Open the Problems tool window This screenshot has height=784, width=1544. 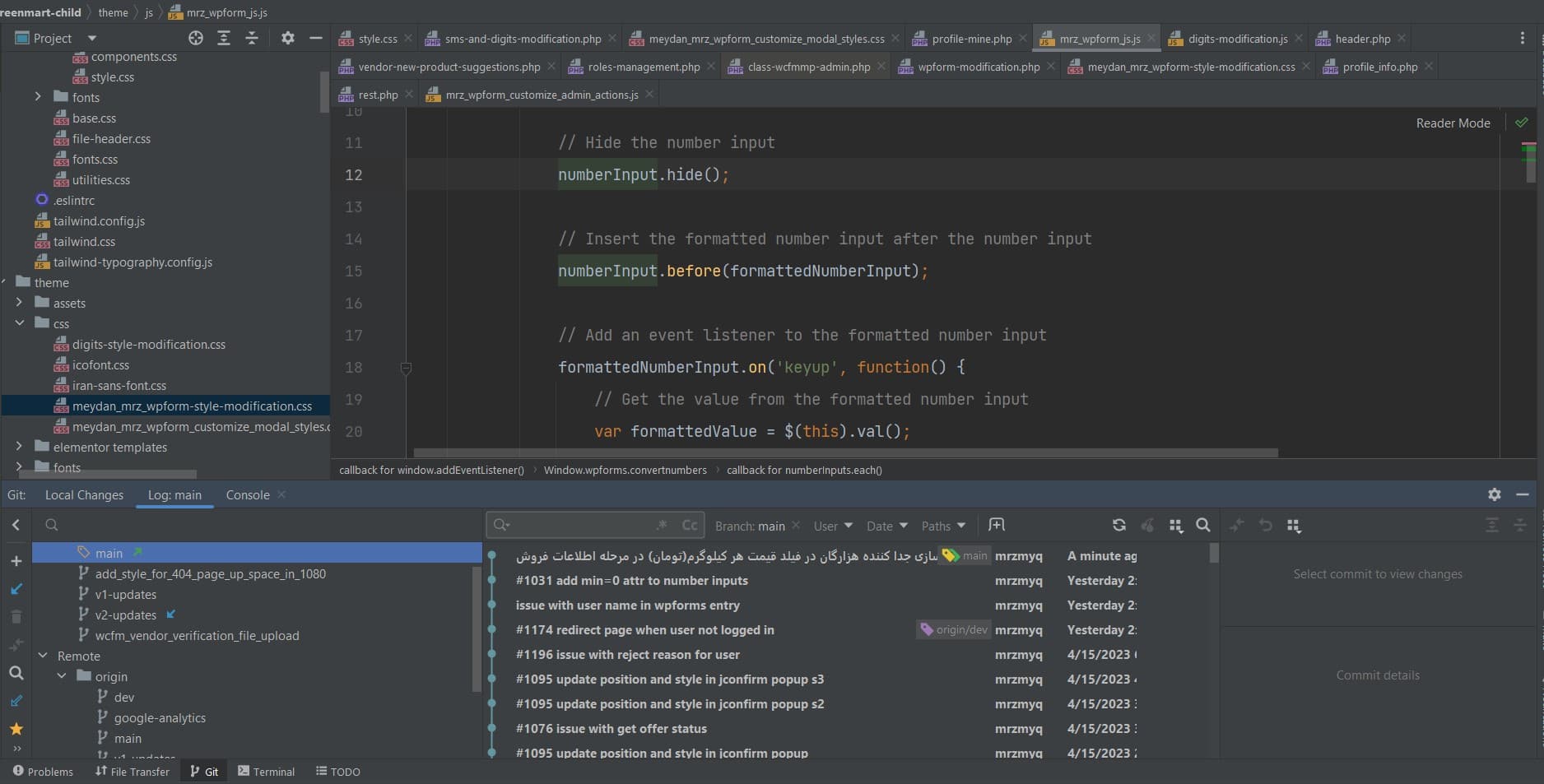[43, 771]
